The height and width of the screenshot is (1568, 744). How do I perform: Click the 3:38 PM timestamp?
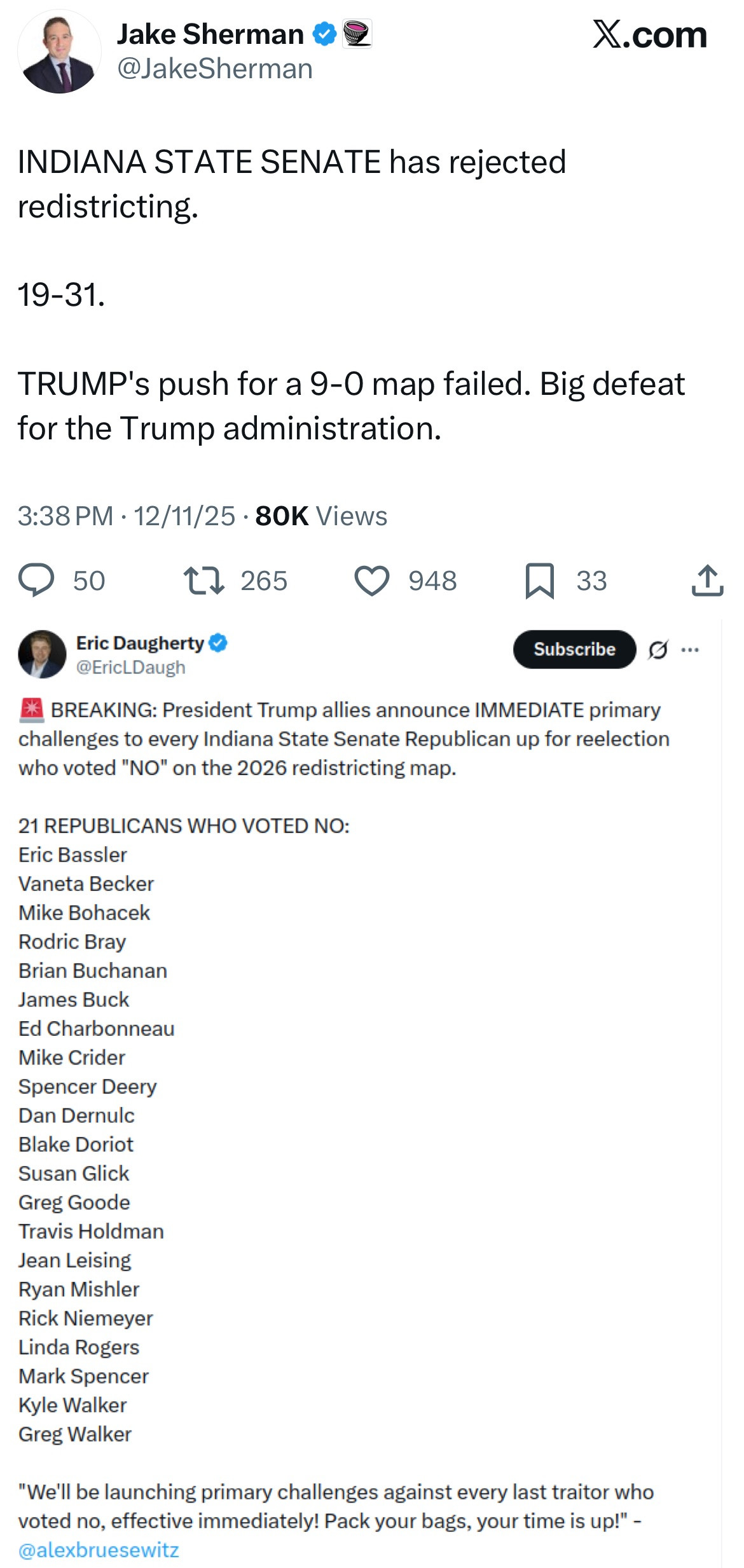(x=65, y=516)
